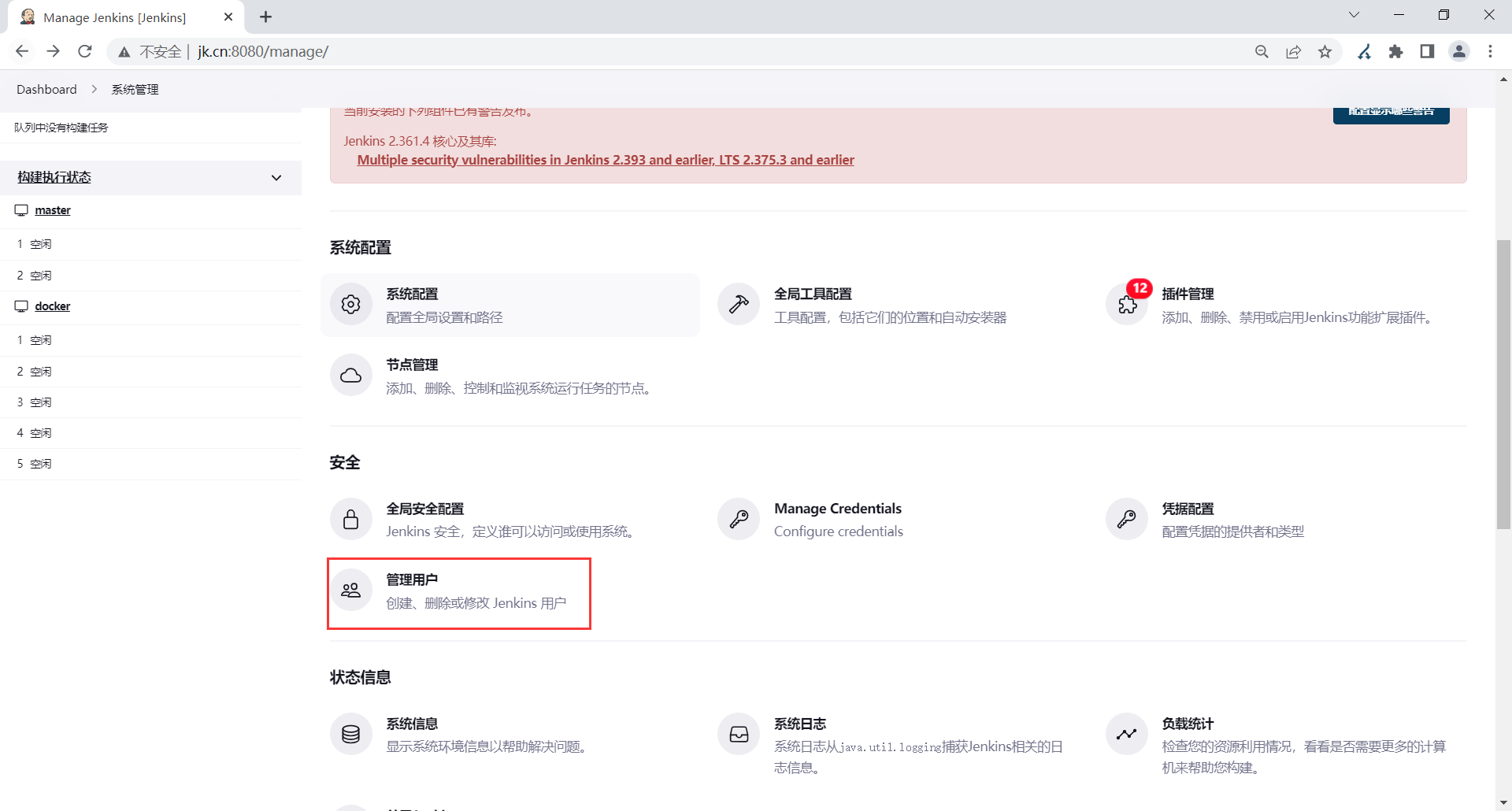This screenshot has width=1512, height=811.
Task: Open the browser profile avatar
Action: click(x=1459, y=51)
